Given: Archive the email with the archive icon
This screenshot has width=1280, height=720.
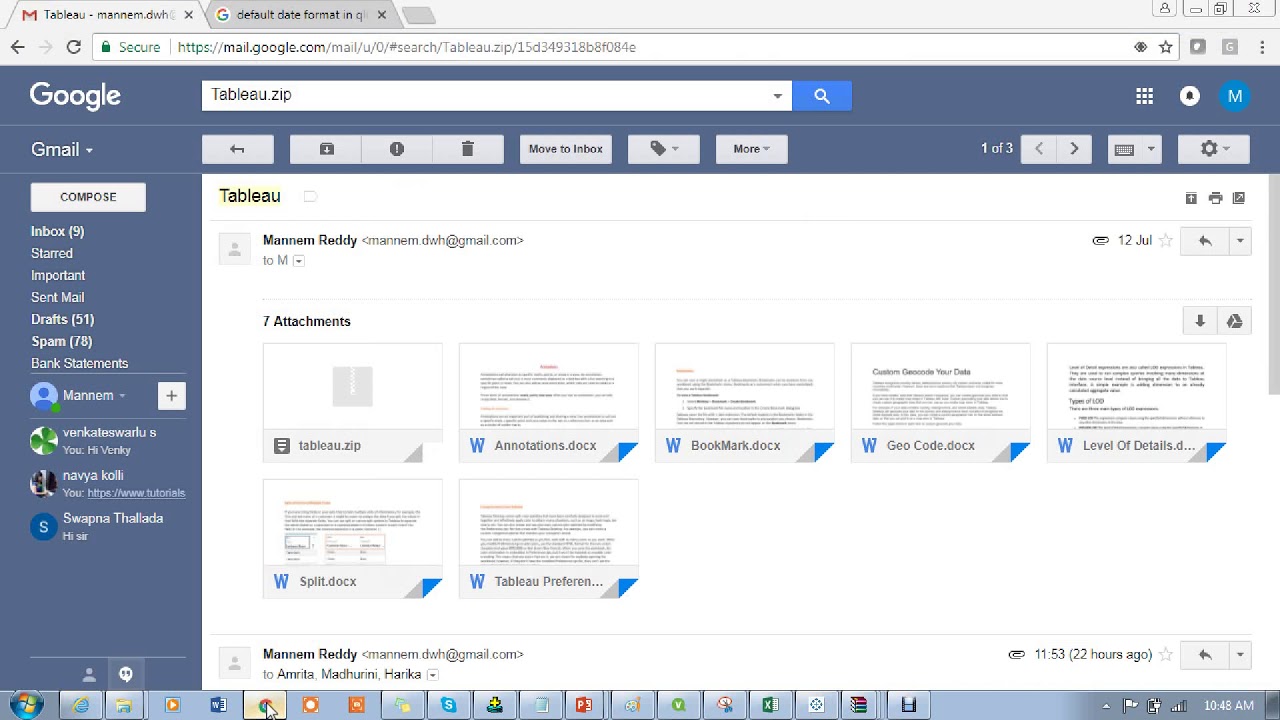Looking at the screenshot, I should (326, 149).
